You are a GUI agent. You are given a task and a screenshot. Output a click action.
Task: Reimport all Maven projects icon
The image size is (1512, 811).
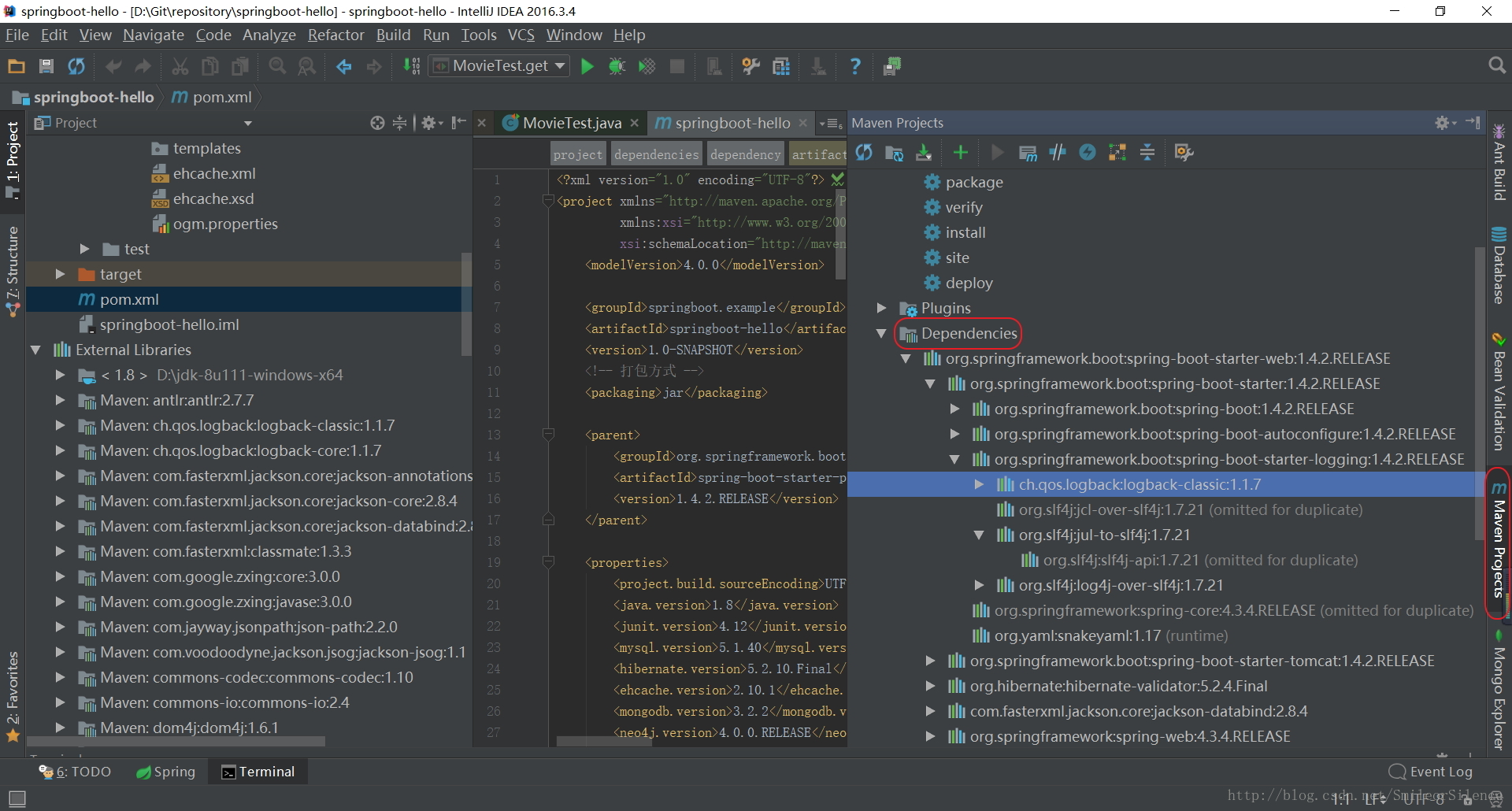864,152
